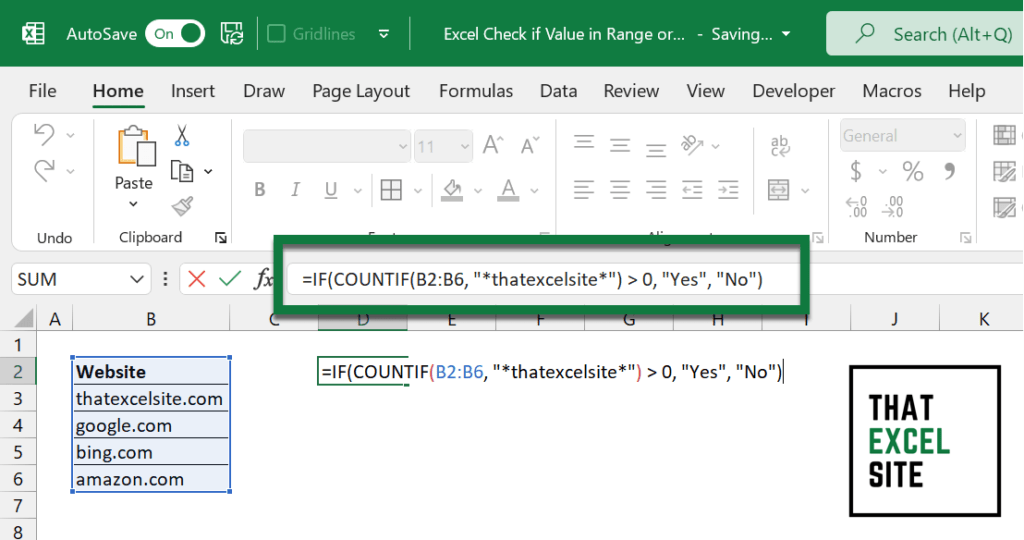
Task: Click Align Right icon
Action: click(656, 190)
